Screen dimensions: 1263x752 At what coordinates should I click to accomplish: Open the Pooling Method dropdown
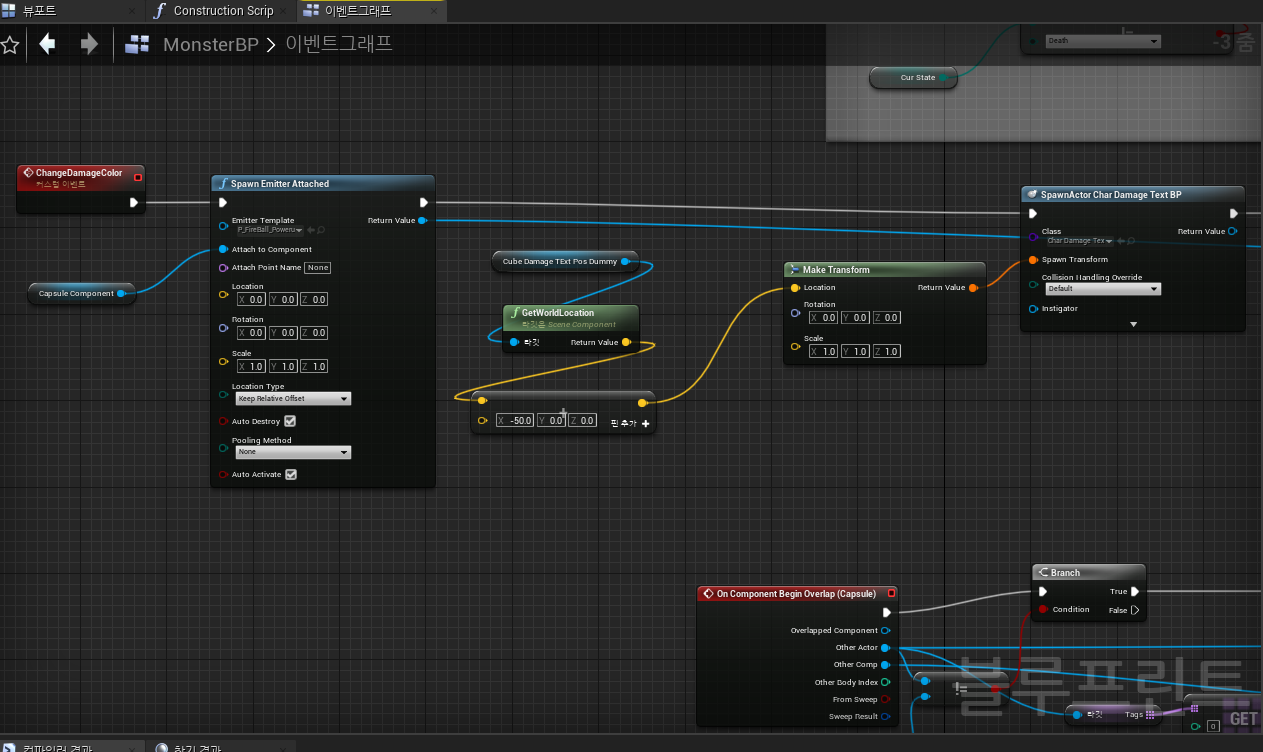pyautogui.click(x=293, y=452)
